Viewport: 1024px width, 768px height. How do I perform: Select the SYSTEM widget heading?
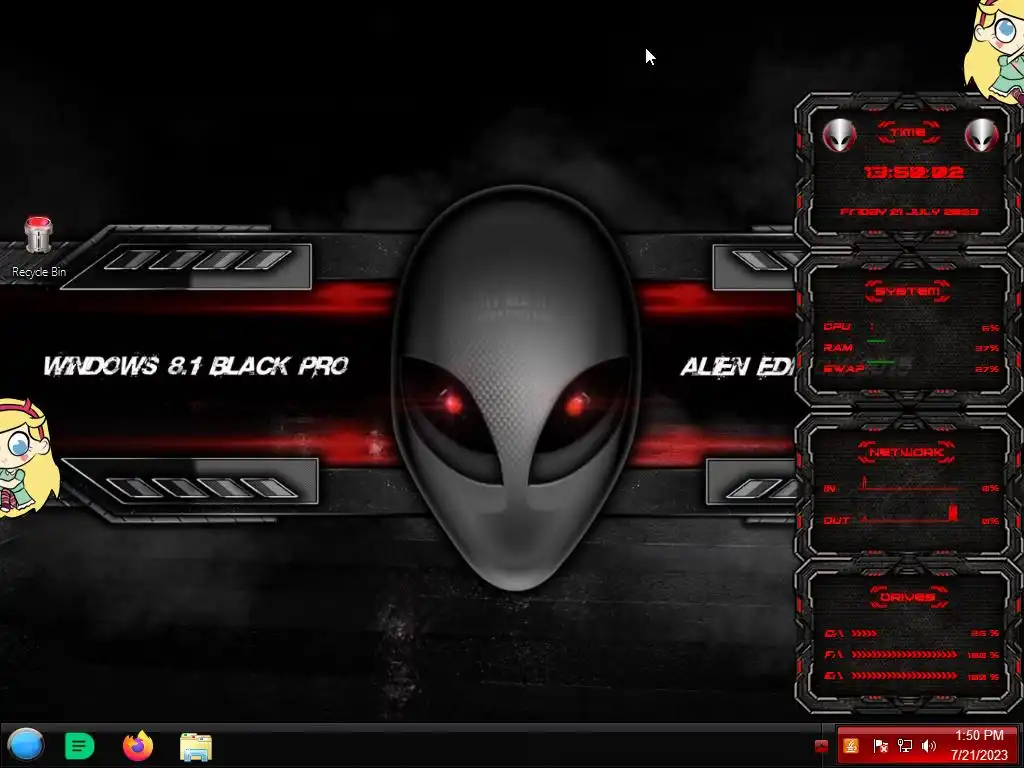pyautogui.click(x=907, y=291)
